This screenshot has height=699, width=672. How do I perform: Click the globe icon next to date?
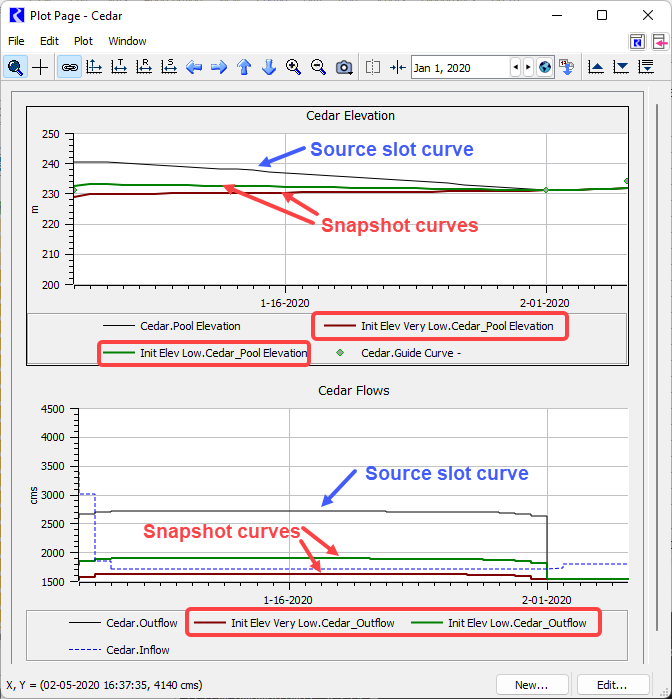[x=545, y=67]
